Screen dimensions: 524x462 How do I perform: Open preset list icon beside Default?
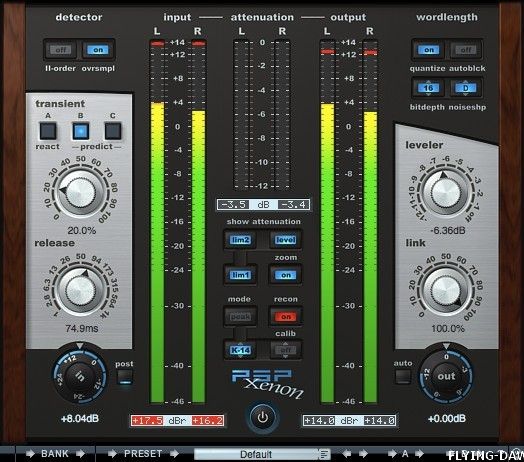[324, 454]
